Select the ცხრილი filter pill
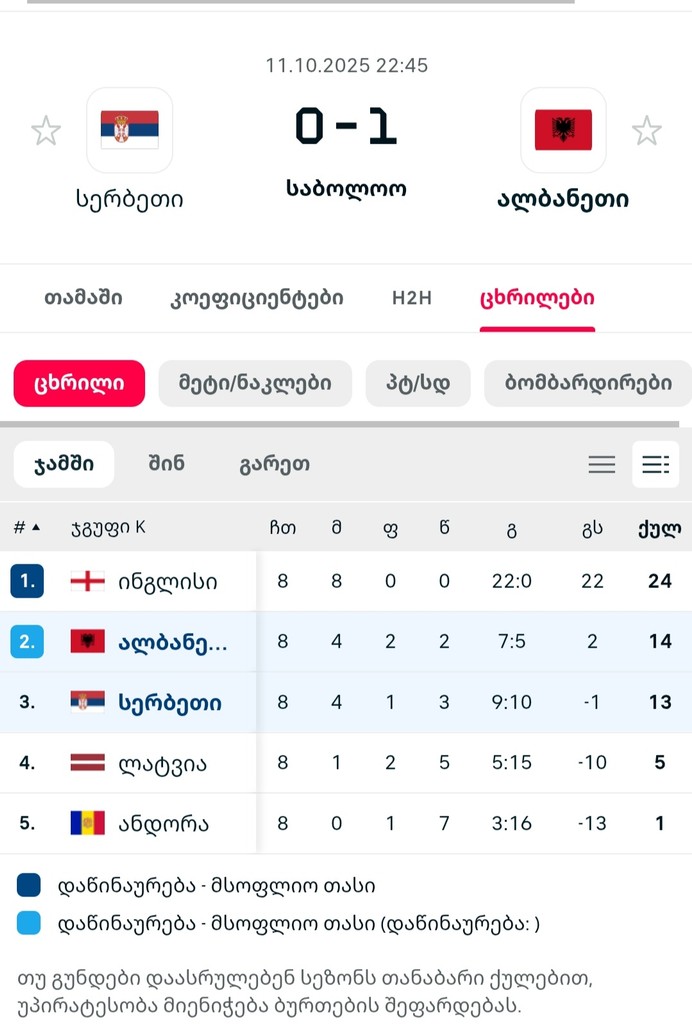The height and width of the screenshot is (1024, 692). click(79, 383)
